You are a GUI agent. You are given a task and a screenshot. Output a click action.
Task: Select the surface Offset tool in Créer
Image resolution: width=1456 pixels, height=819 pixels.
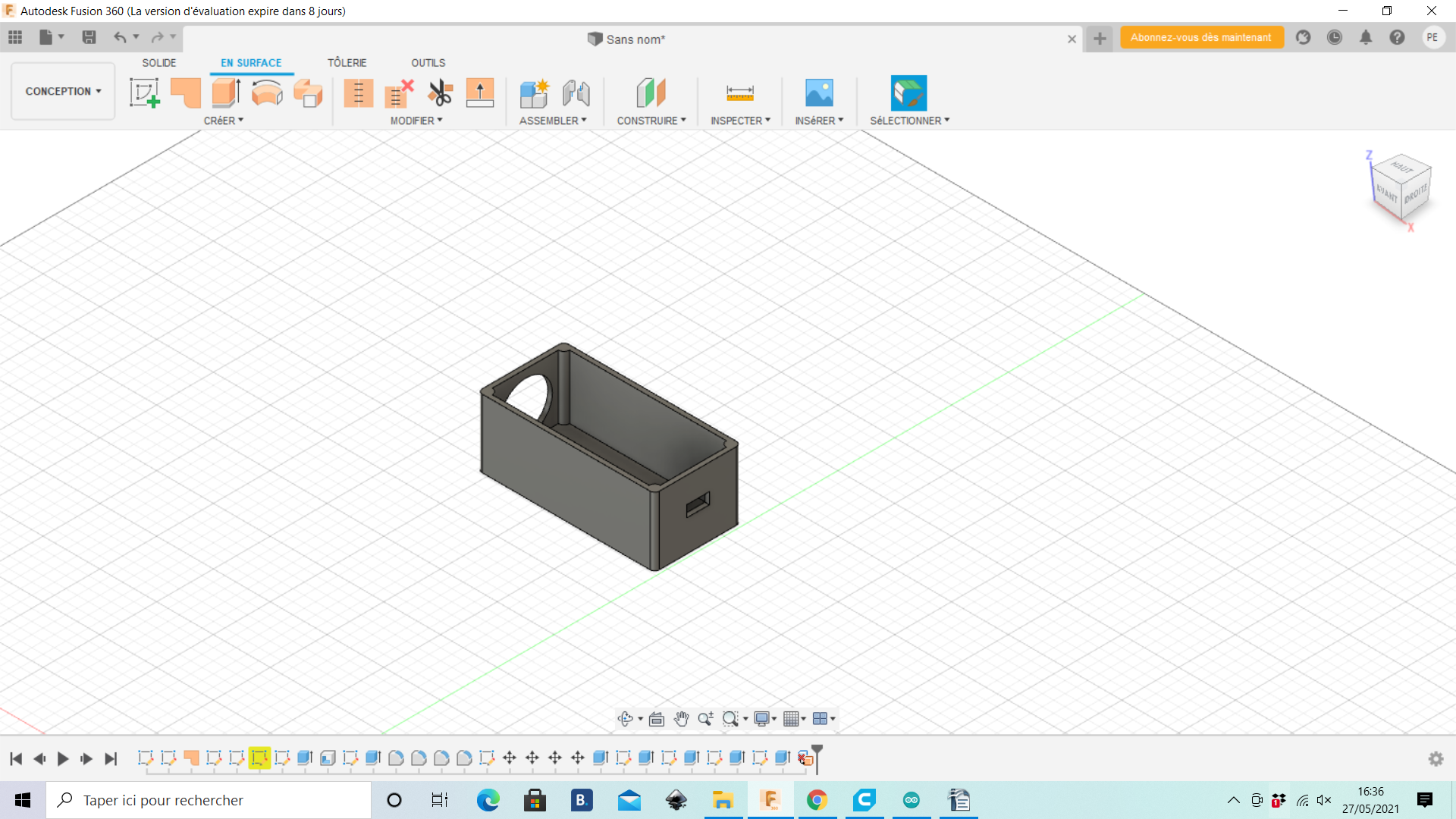(x=308, y=93)
